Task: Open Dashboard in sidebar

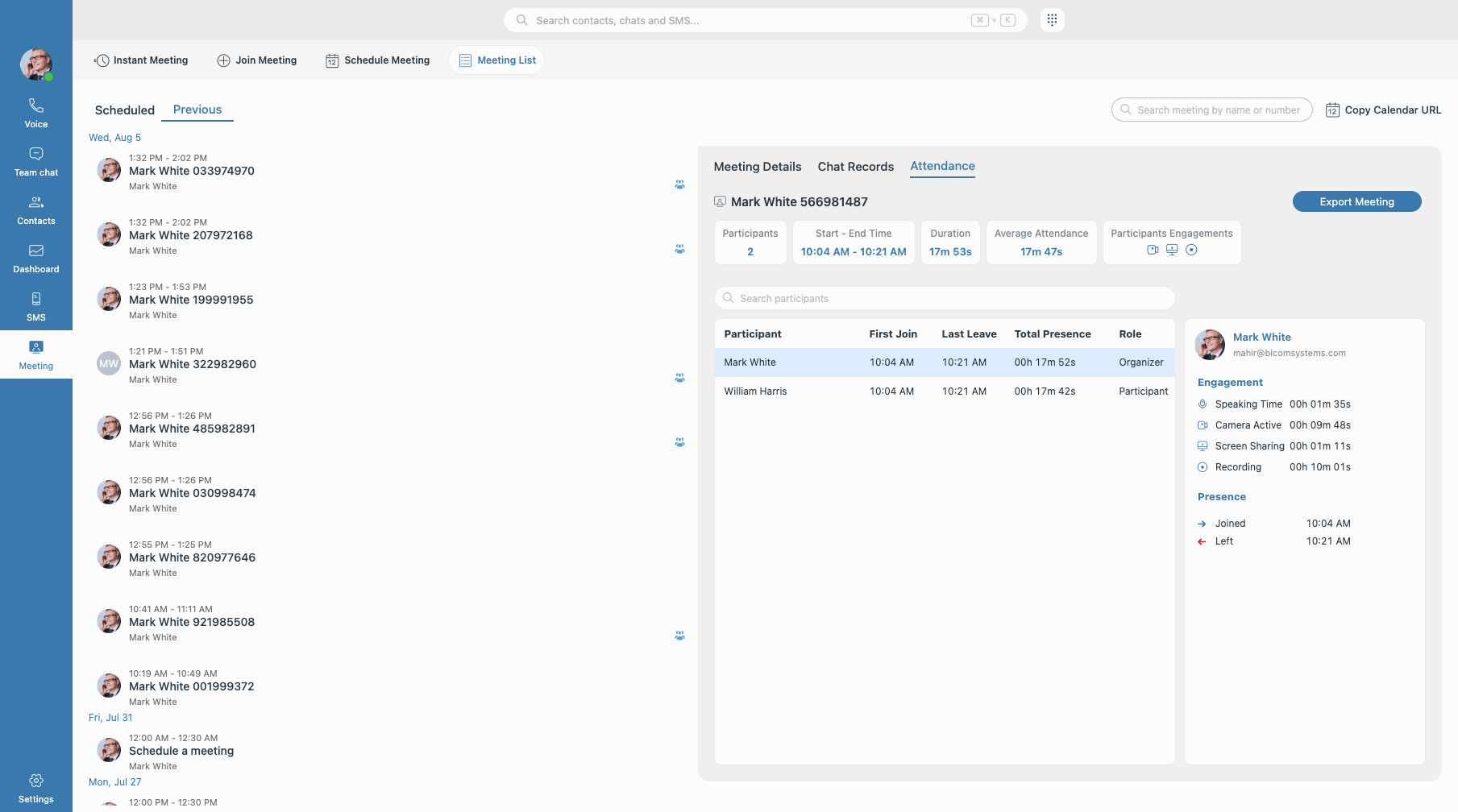Action: (36, 259)
